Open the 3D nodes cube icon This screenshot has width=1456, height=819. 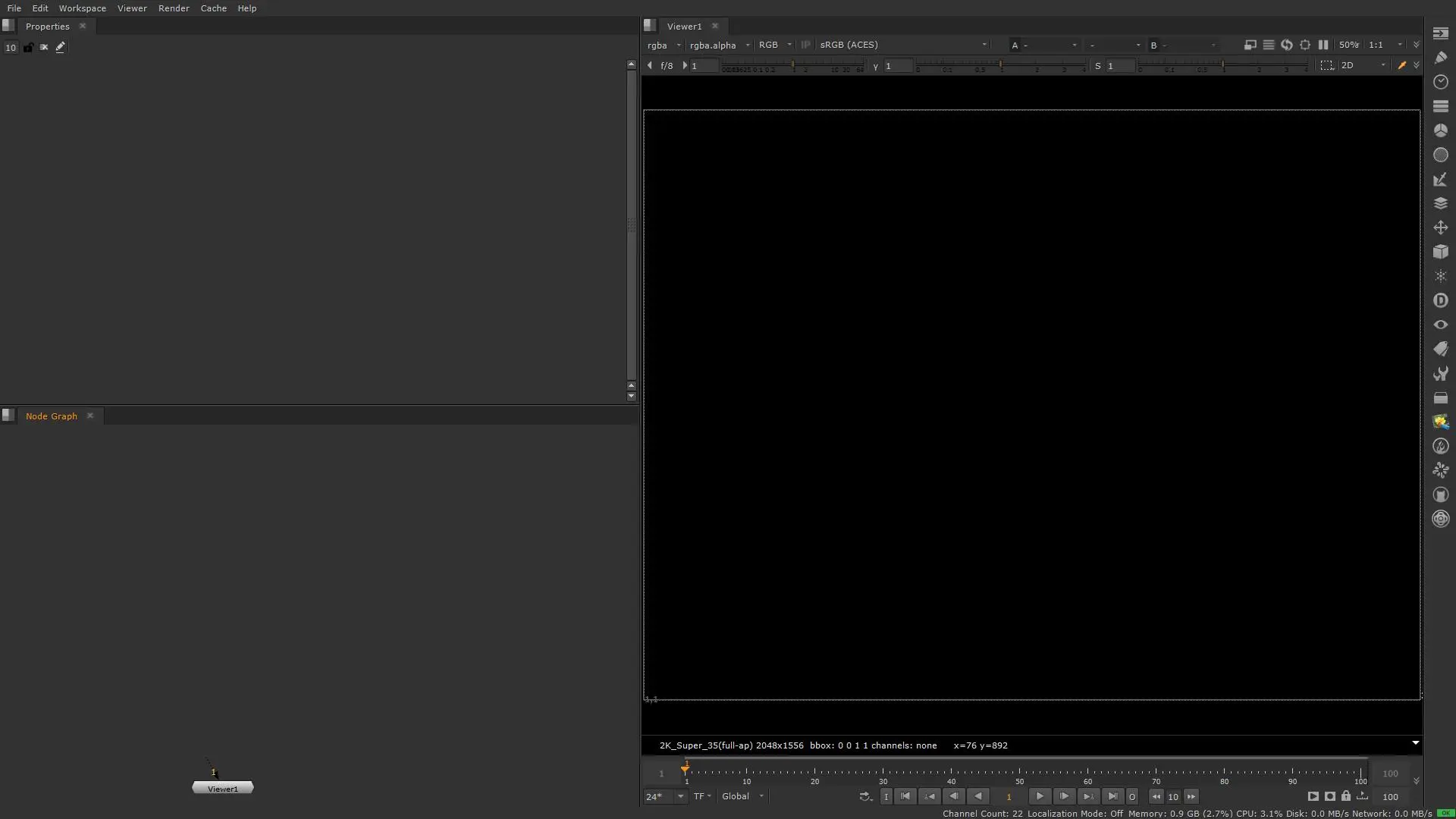(1441, 252)
